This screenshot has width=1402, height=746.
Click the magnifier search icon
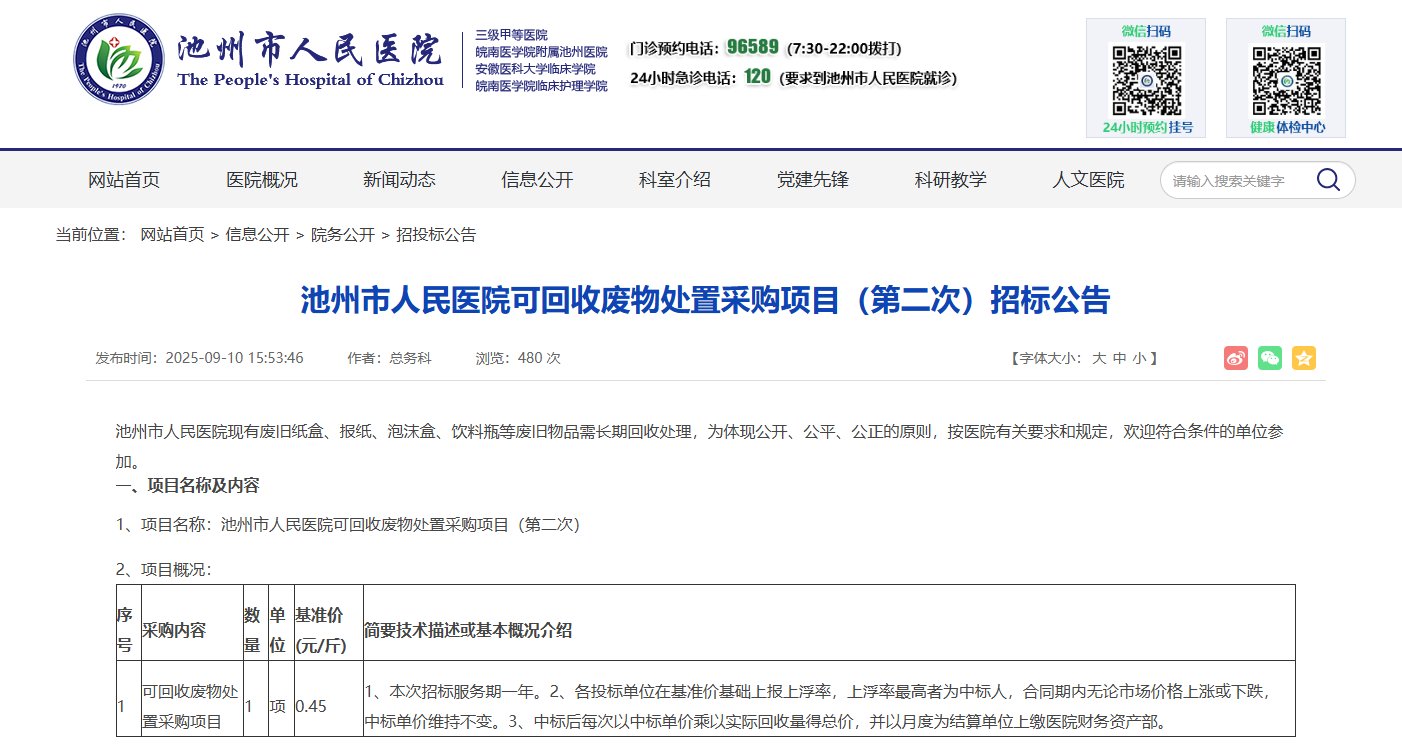(1328, 180)
